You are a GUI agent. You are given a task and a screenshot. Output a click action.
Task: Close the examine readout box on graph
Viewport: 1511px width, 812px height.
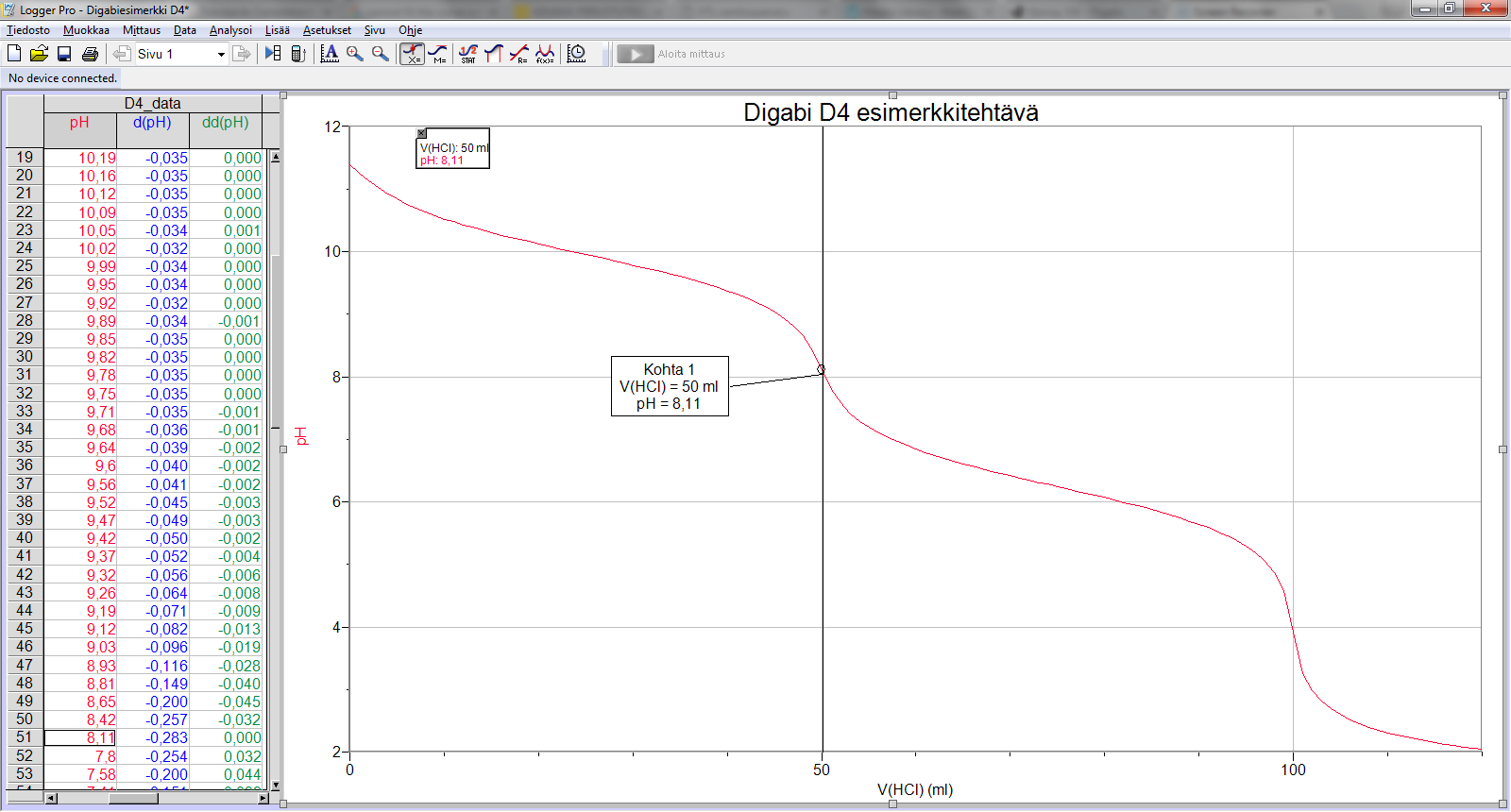[422, 134]
